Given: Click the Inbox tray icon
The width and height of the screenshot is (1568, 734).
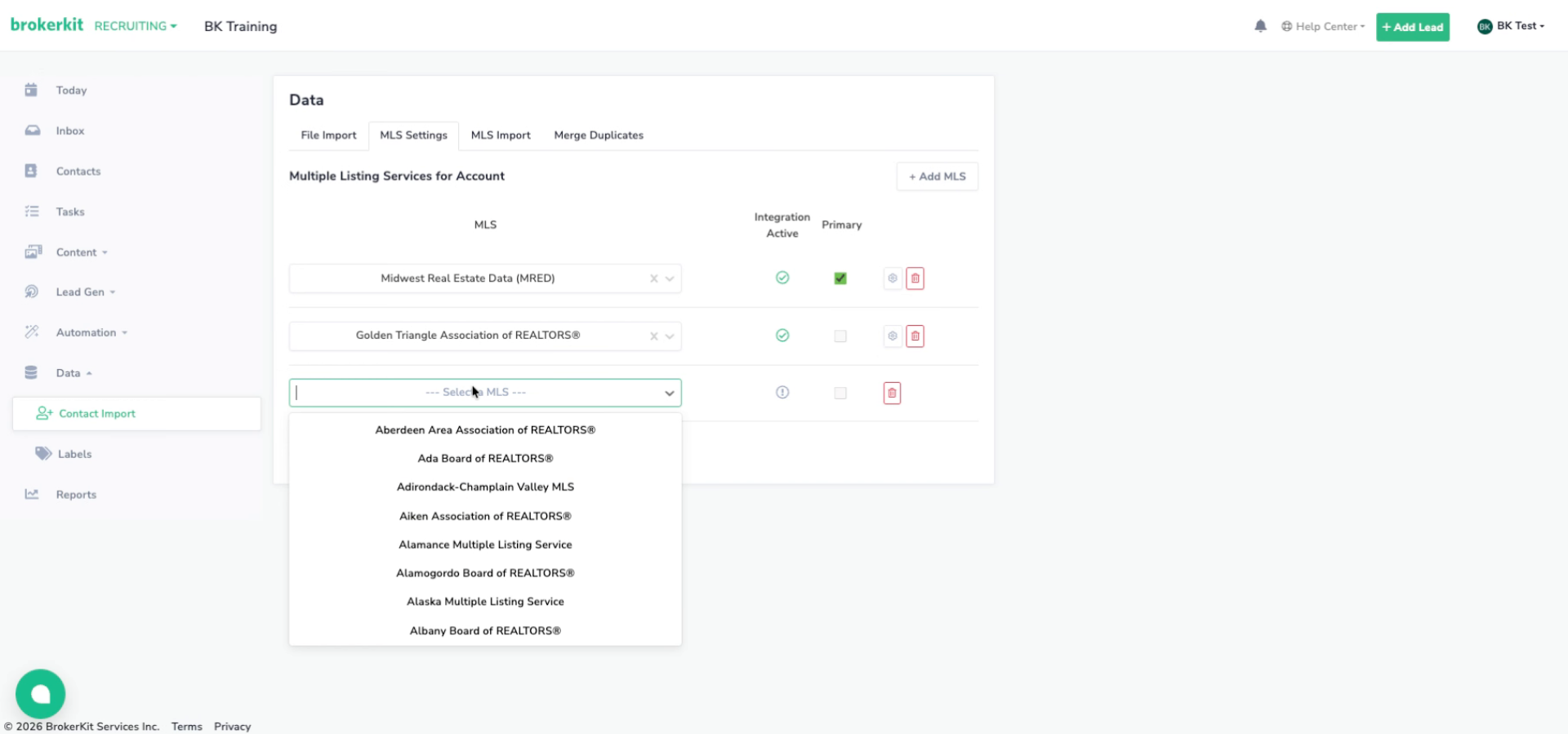Looking at the screenshot, I should click(32, 131).
